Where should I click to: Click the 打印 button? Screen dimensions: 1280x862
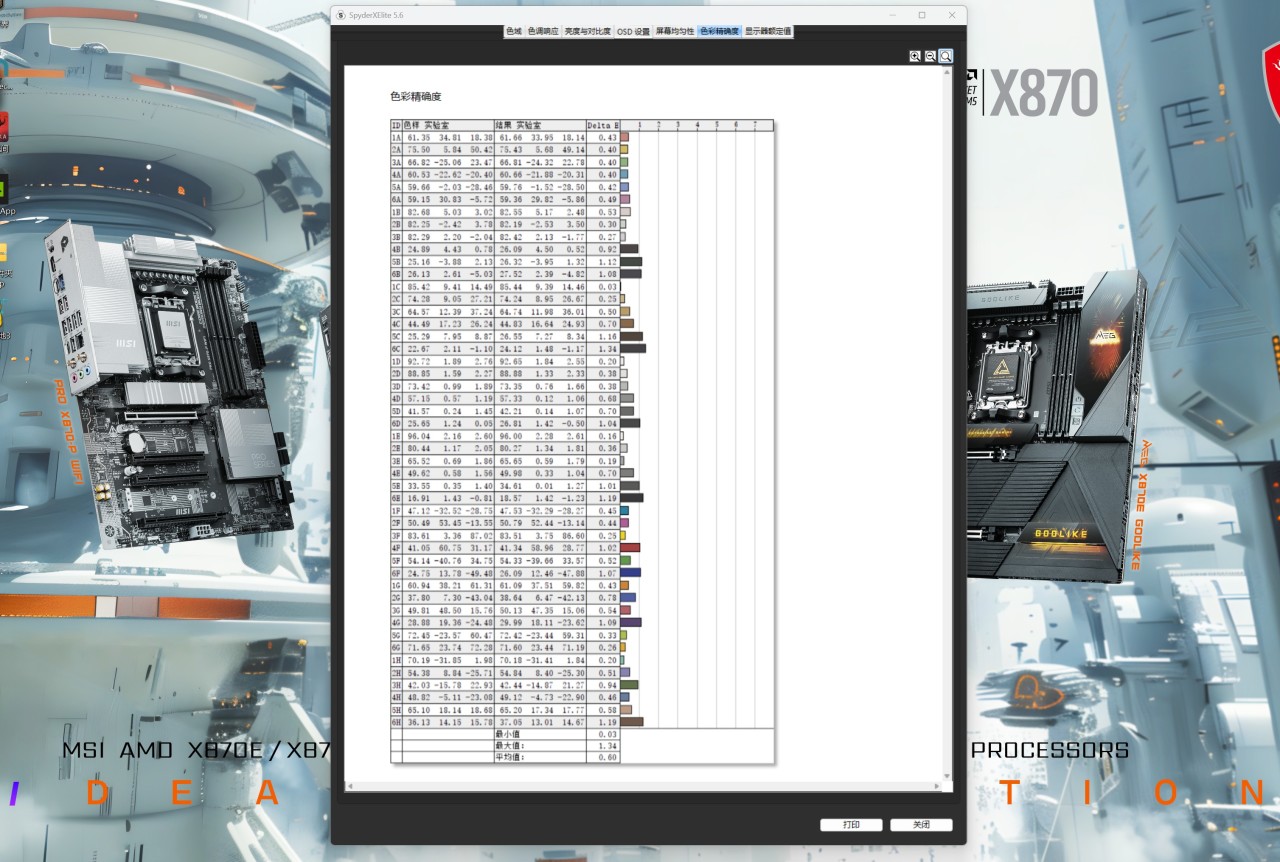click(x=851, y=825)
